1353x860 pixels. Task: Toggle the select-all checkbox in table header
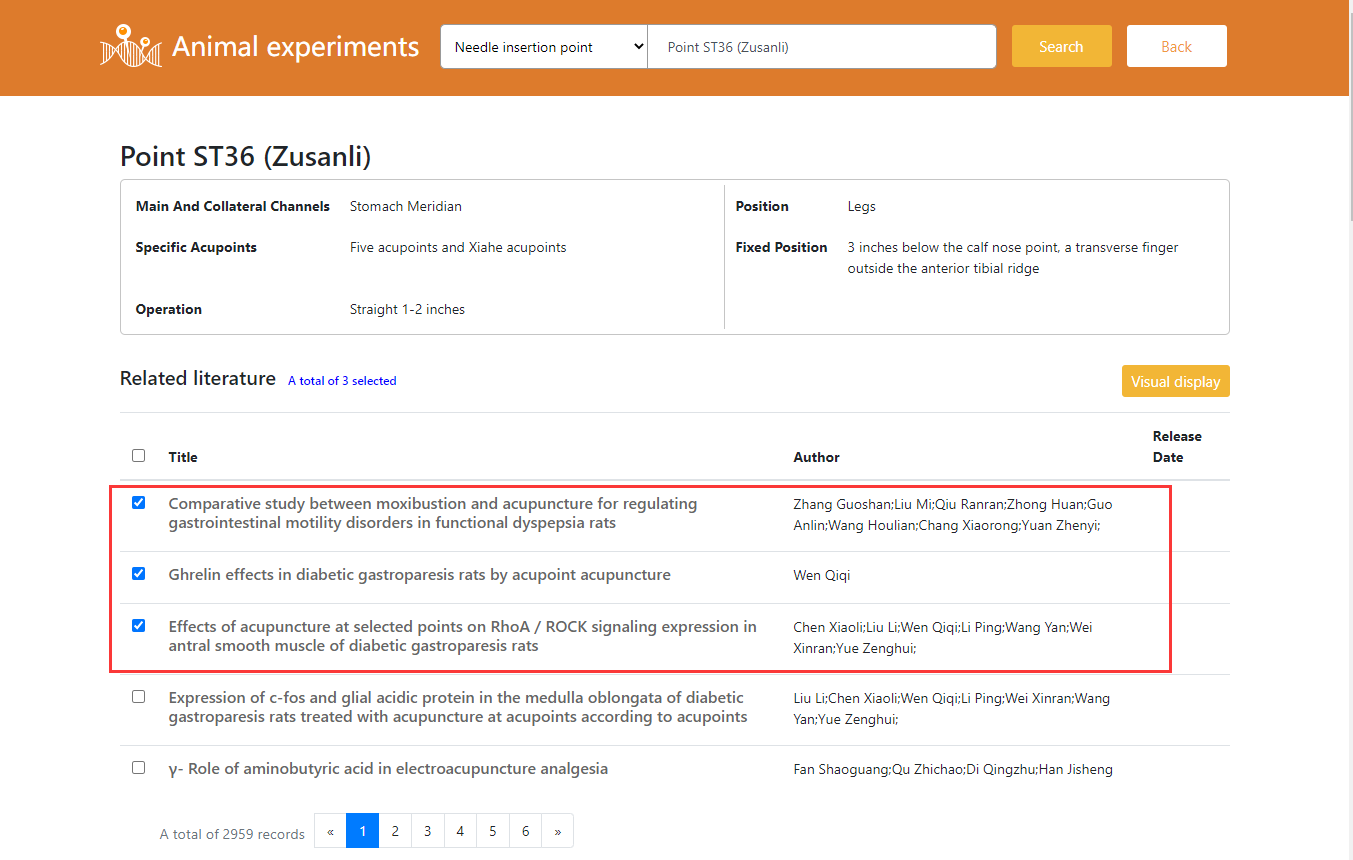tap(138, 456)
